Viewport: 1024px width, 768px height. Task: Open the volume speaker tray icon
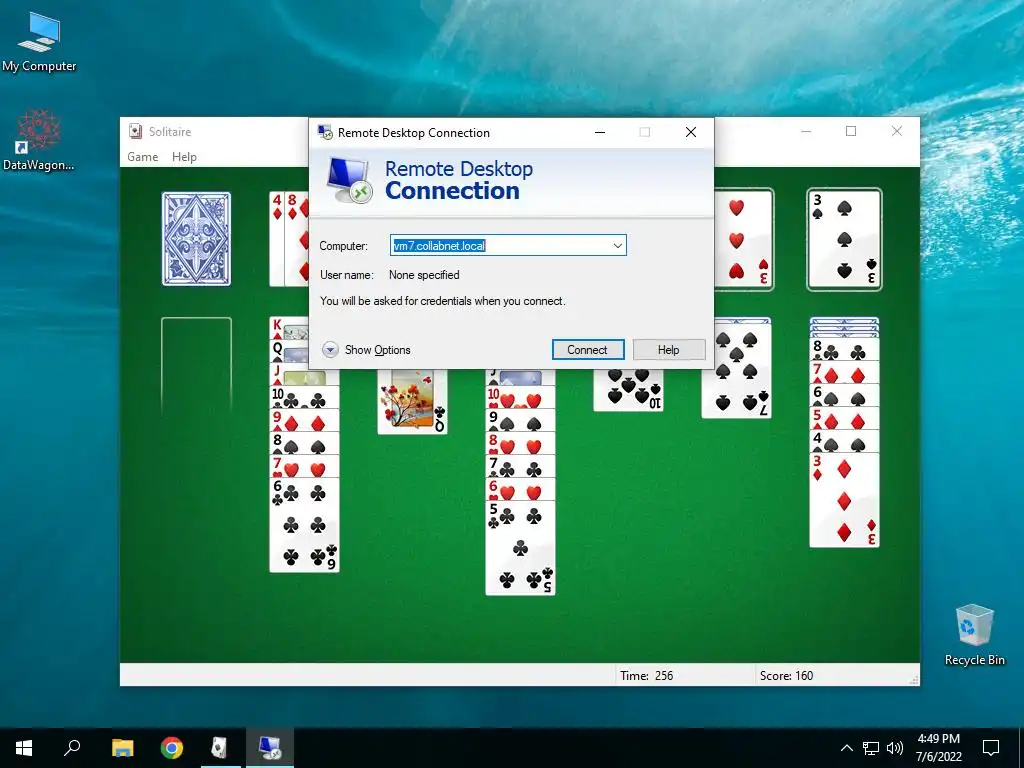tap(895, 748)
